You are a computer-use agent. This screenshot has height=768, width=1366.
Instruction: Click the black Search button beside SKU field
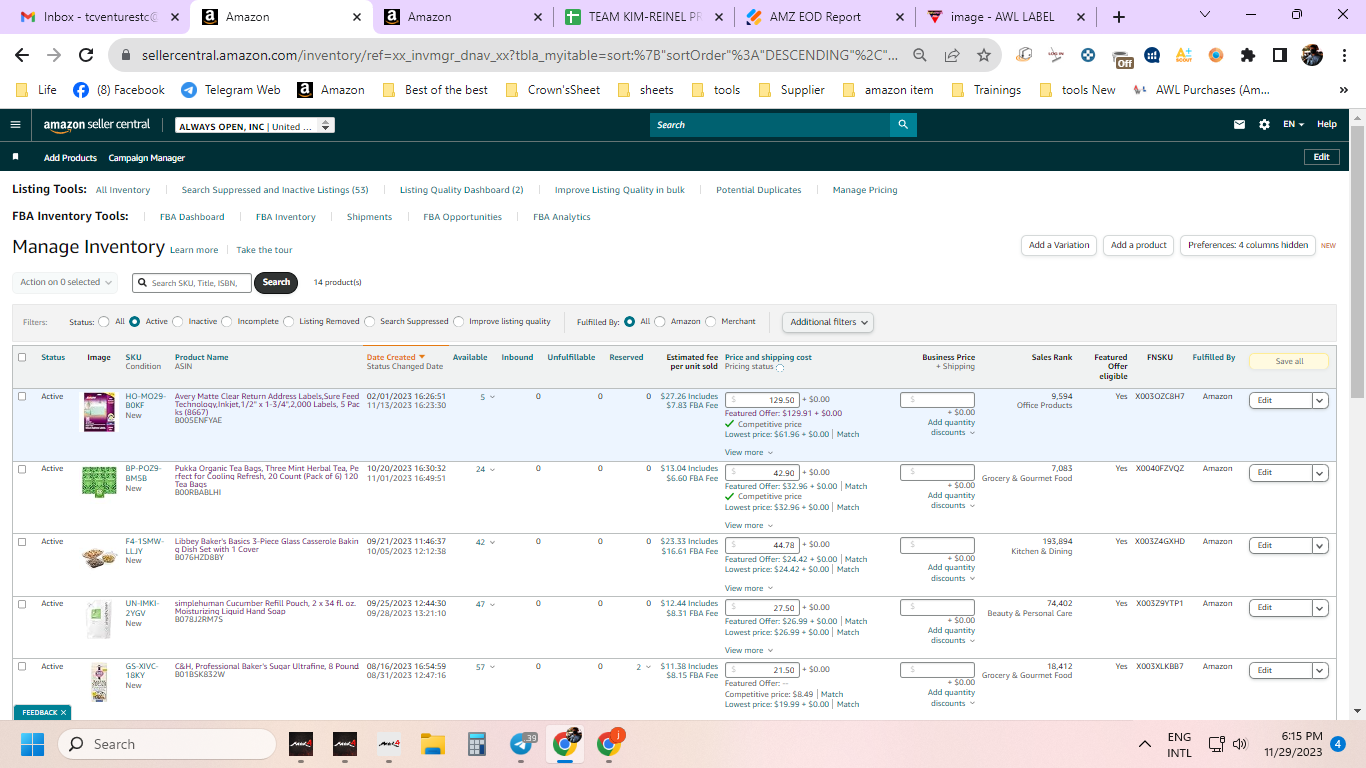[276, 282]
